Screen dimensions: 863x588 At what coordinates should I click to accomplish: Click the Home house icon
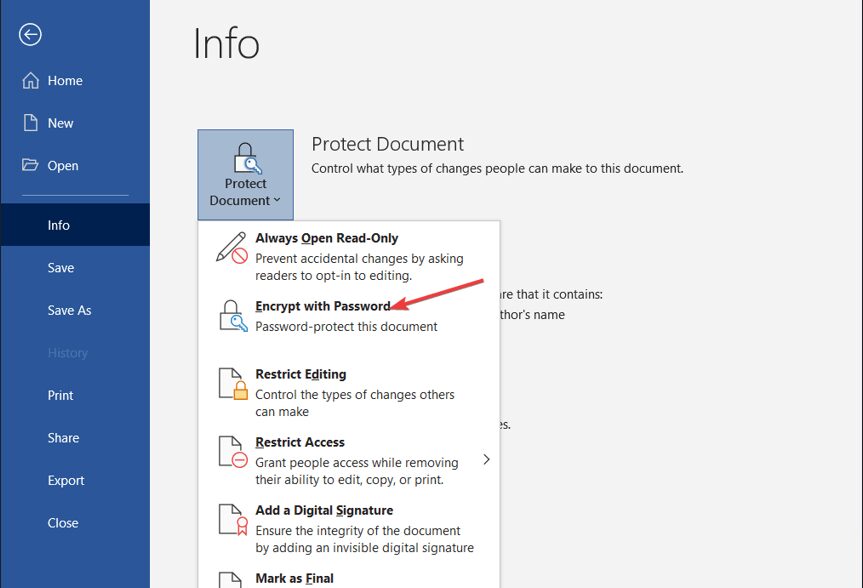pyautogui.click(x=31, y=81)
